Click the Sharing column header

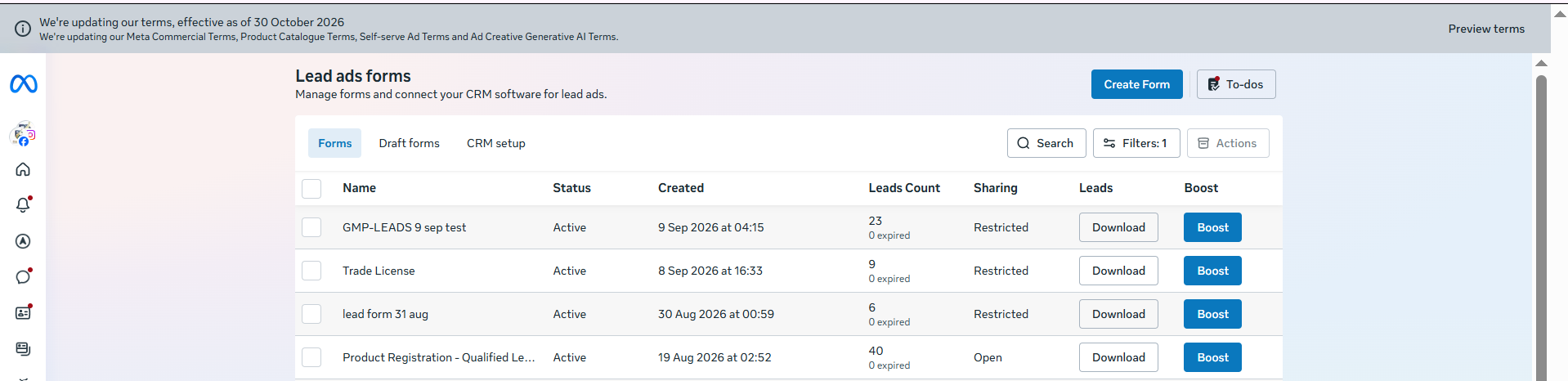click(x=996, y=188)
